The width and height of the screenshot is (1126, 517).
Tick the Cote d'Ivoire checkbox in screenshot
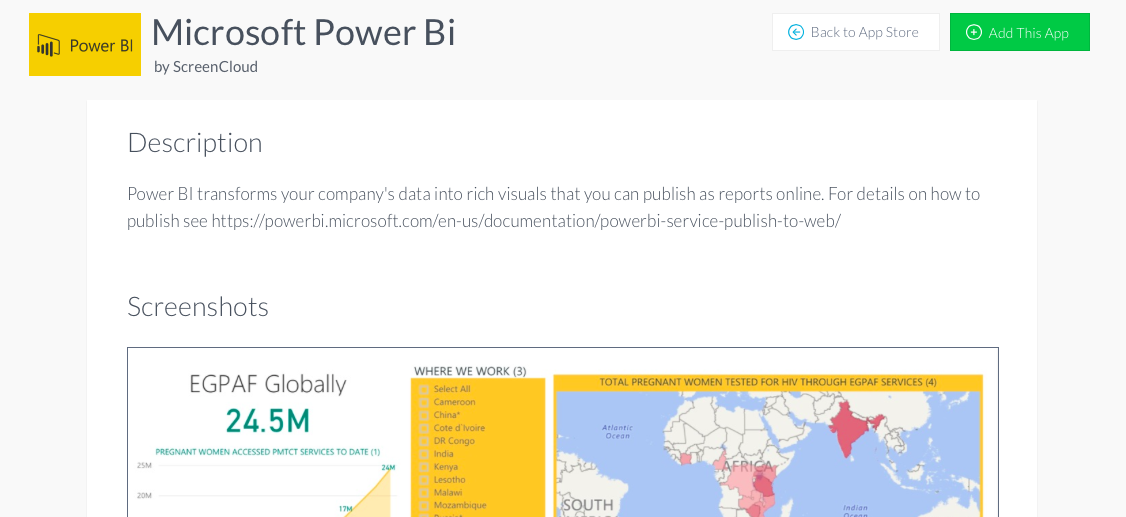pos(424,428)
